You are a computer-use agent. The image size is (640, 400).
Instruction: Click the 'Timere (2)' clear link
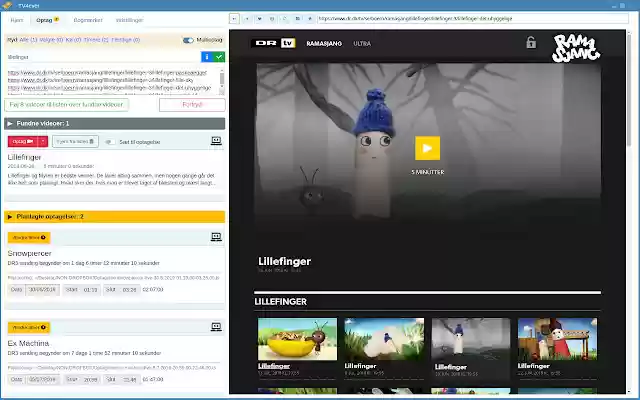(x=96, y=40)
